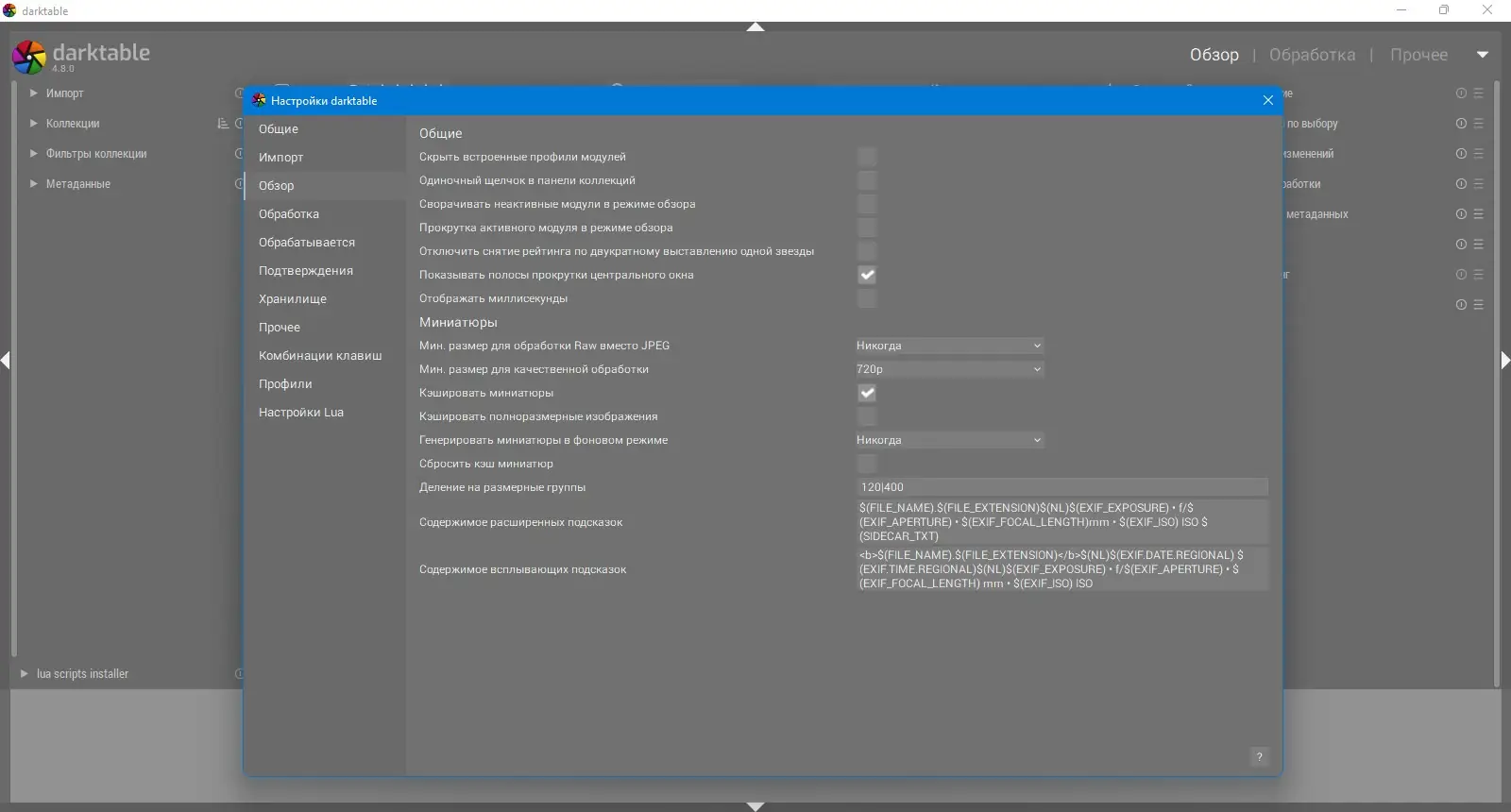Select Общие in the settings sidebar
Viewport: 1511px width, 812px height.
click(325, 129)
